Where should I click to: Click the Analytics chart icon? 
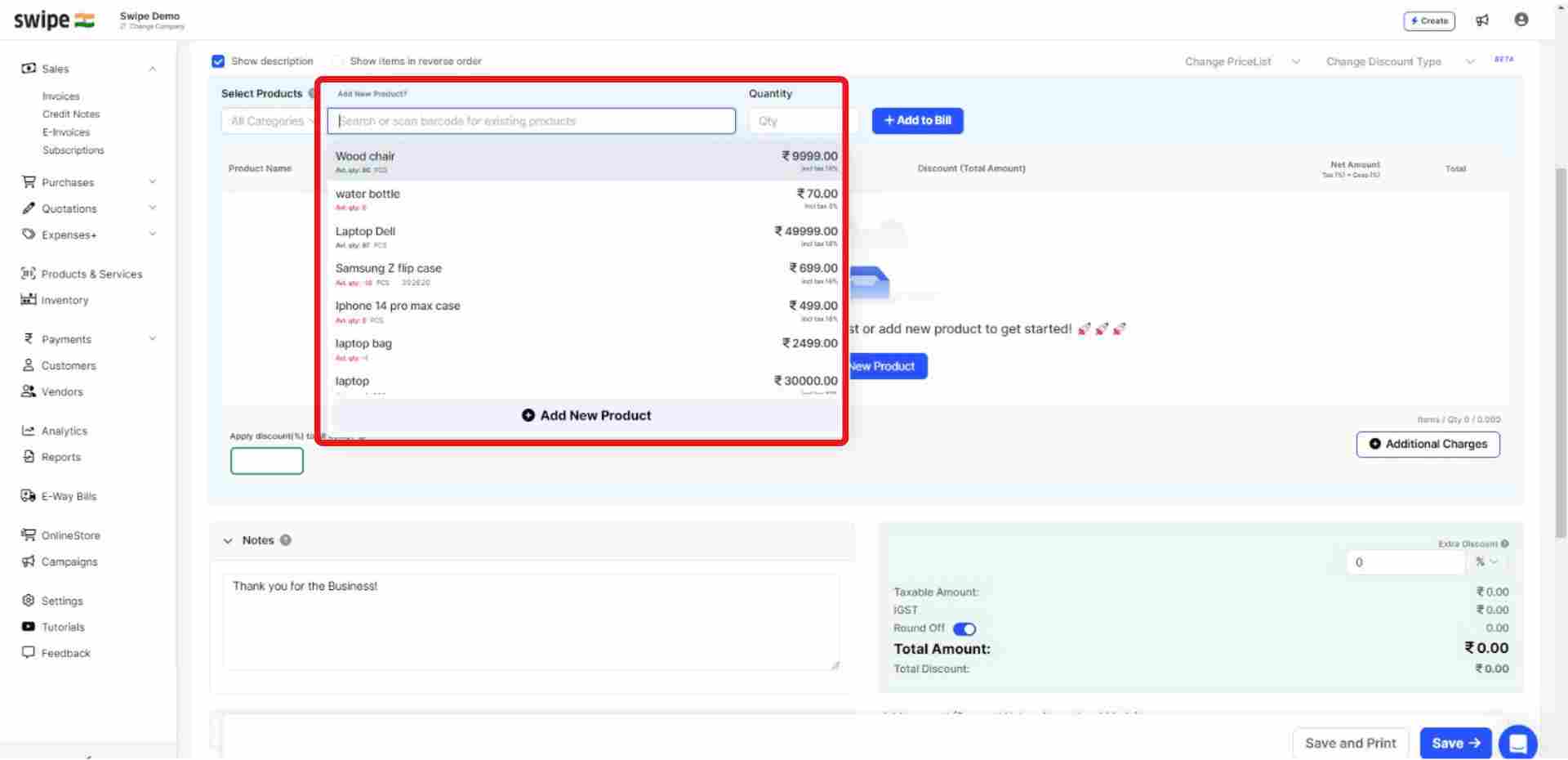pyautogui.click(x=29, y=431)
